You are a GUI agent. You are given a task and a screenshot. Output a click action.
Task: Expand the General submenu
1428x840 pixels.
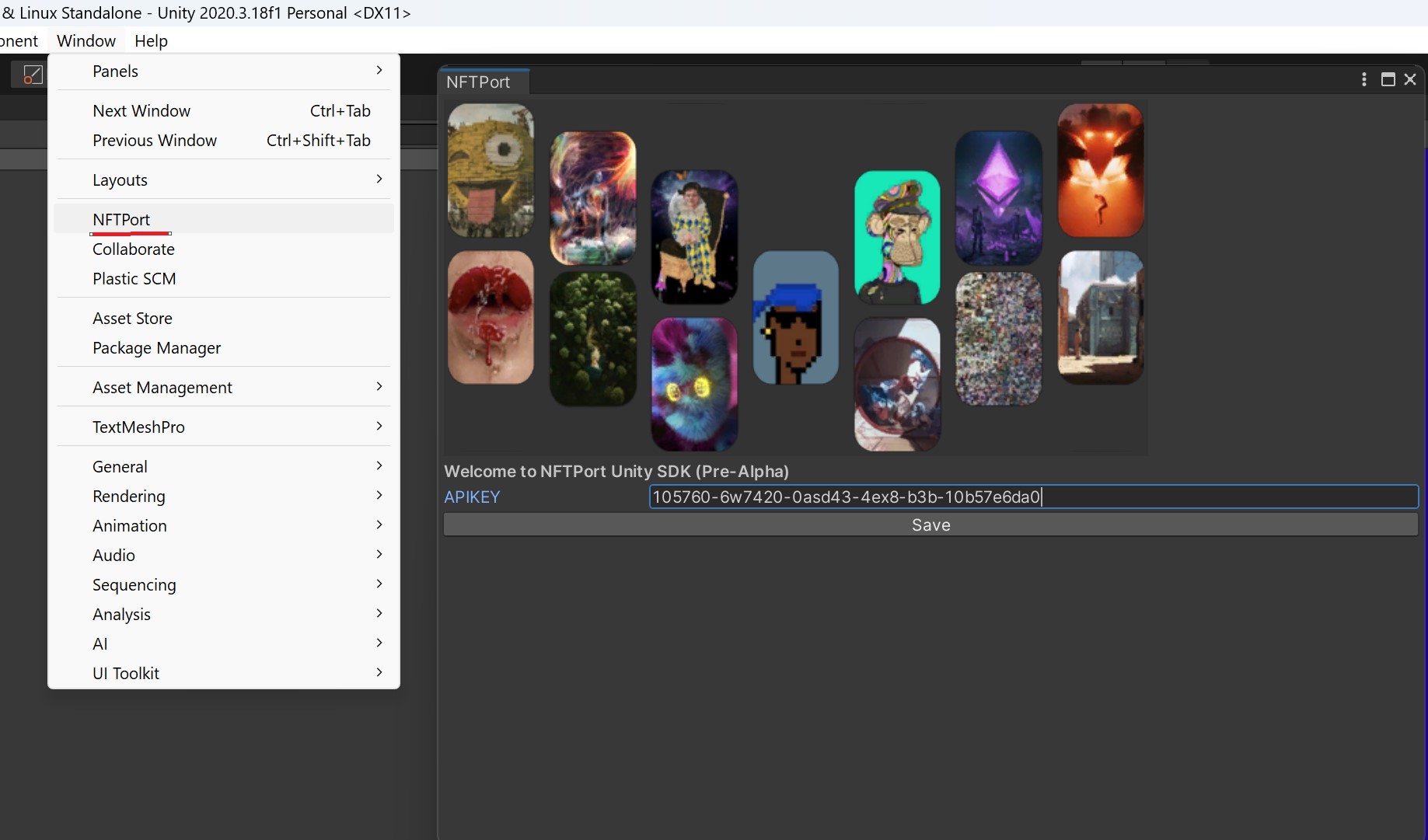coord(224,466)
